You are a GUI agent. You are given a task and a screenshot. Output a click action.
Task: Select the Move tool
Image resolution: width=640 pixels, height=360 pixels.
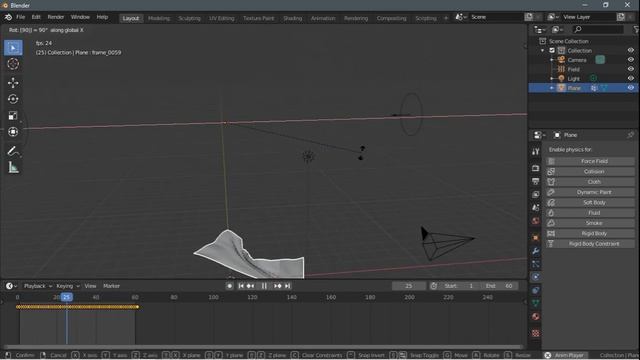point(13,83)
